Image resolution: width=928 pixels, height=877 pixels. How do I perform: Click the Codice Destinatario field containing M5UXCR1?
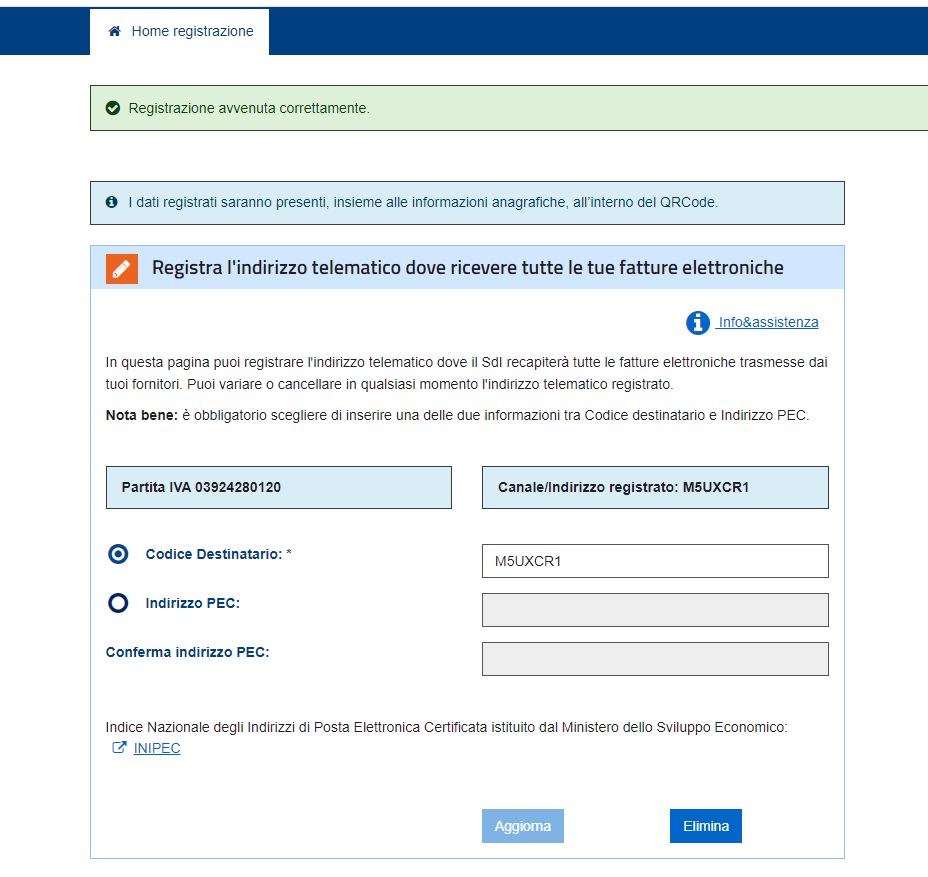pyautogui.click(x=655, y=561)
